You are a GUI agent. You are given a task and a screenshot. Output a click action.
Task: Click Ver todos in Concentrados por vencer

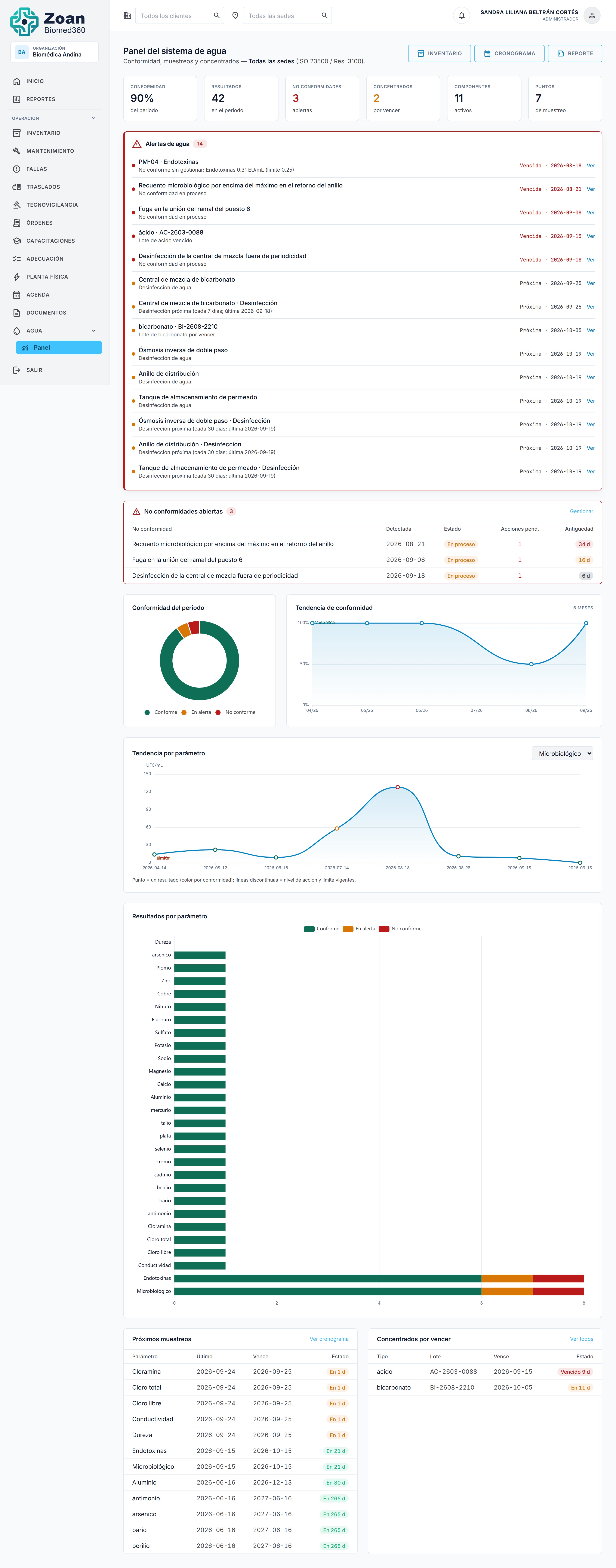pos(581,1339)
